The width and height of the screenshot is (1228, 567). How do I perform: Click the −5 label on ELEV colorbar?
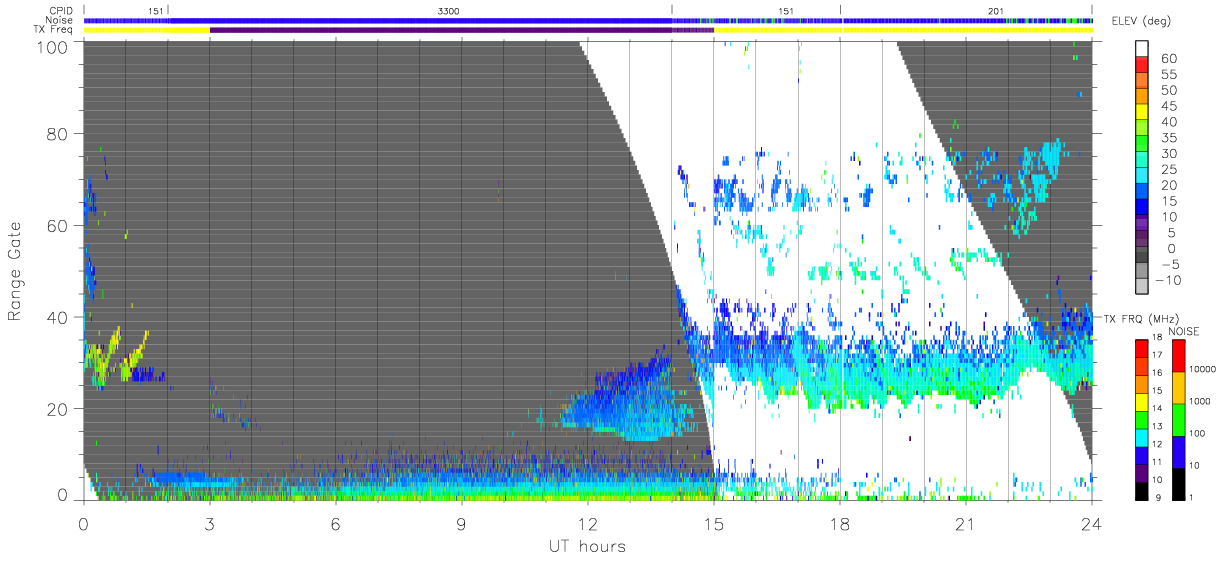click(1170, 264)
